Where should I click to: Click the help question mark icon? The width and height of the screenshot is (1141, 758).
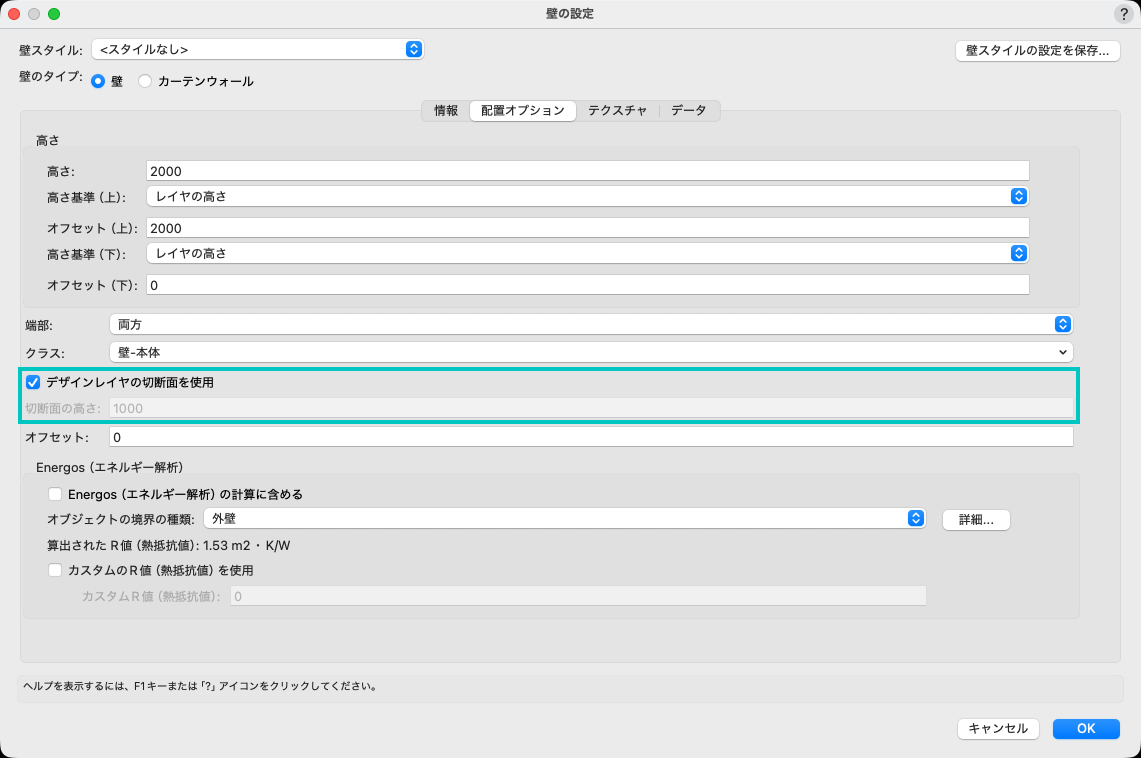coord(1122,14)
